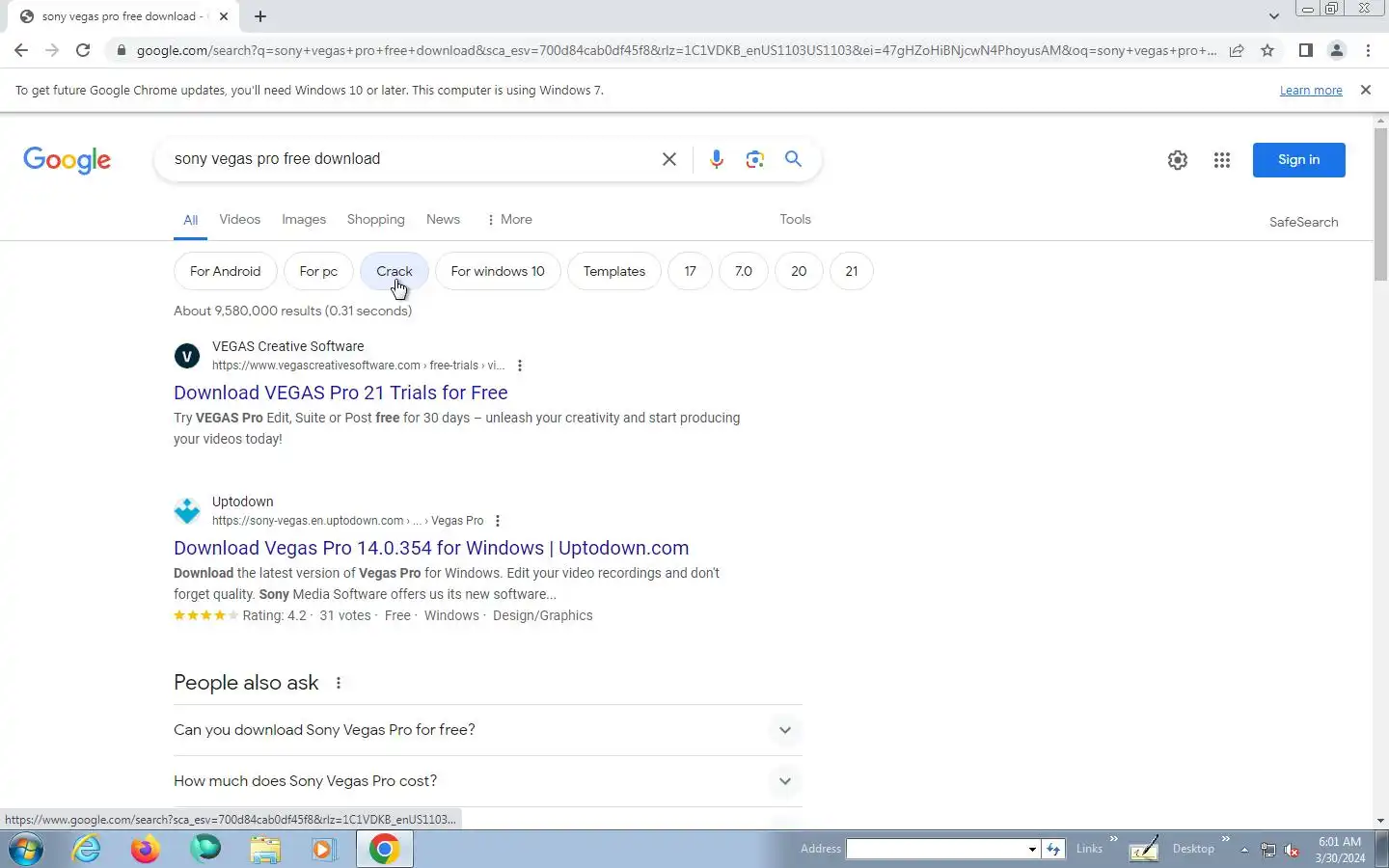Expand 'Can you download Sony Vegas Pro for free?'
This screenshot has height=868, width=1389.
[x=487, y=730]
